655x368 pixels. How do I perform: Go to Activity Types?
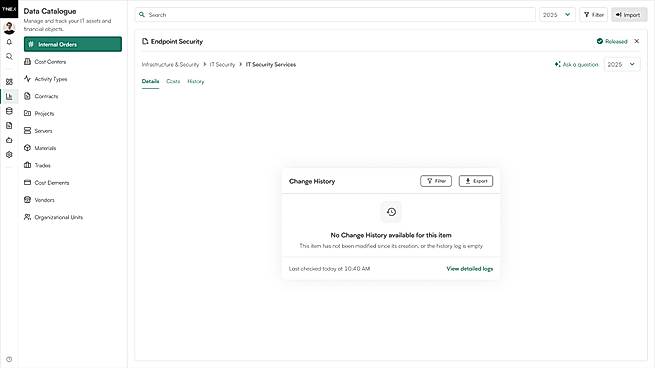point(73,79)
